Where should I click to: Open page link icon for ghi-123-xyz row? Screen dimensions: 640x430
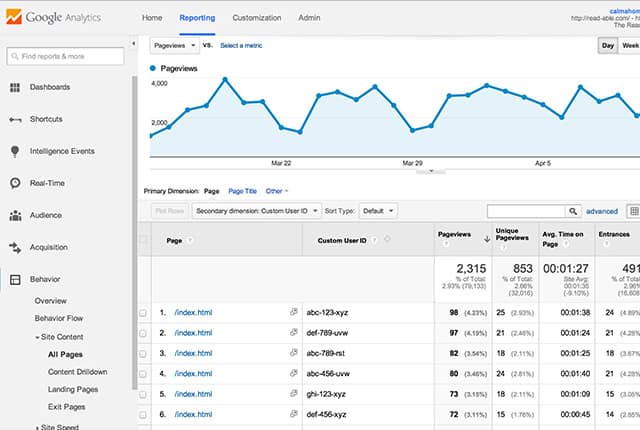(x=293, y=394)
